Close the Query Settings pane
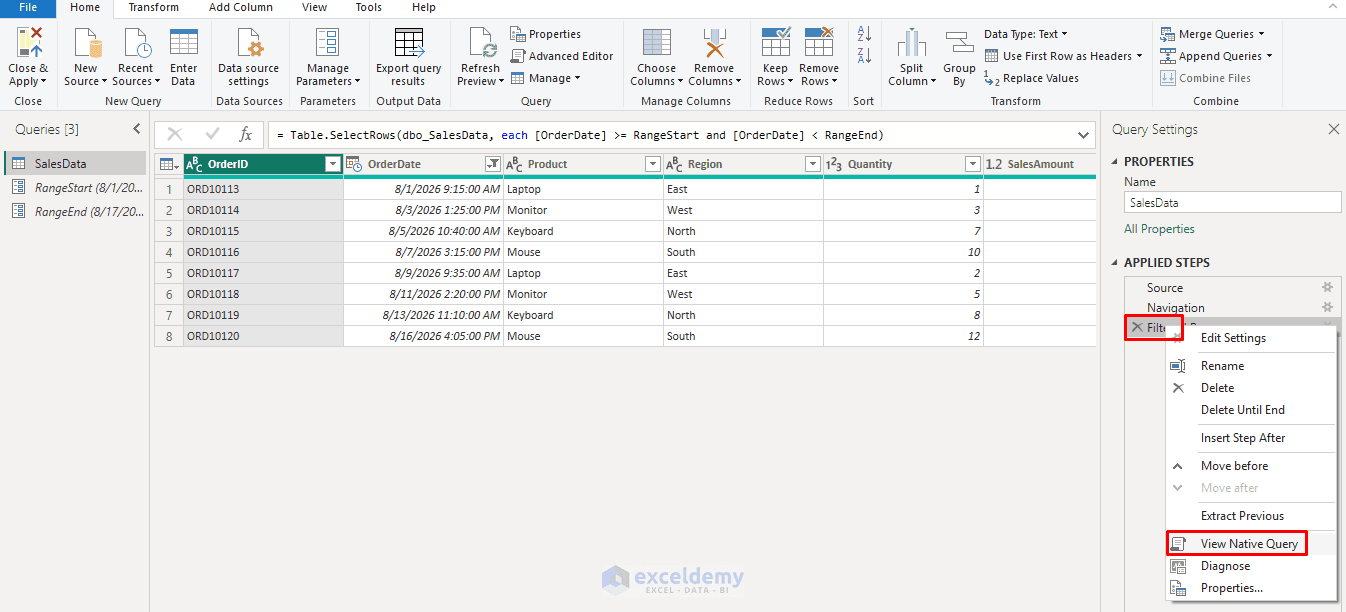 (1333, 129)
